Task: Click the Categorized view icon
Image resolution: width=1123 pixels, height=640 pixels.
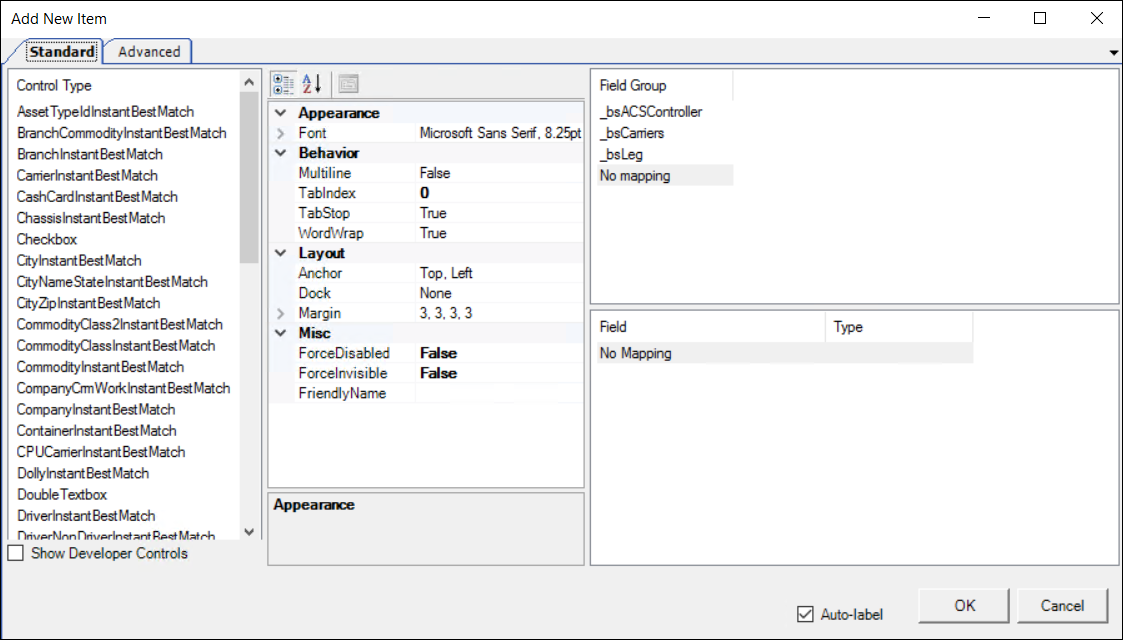Action: click(x=283, y=84)
